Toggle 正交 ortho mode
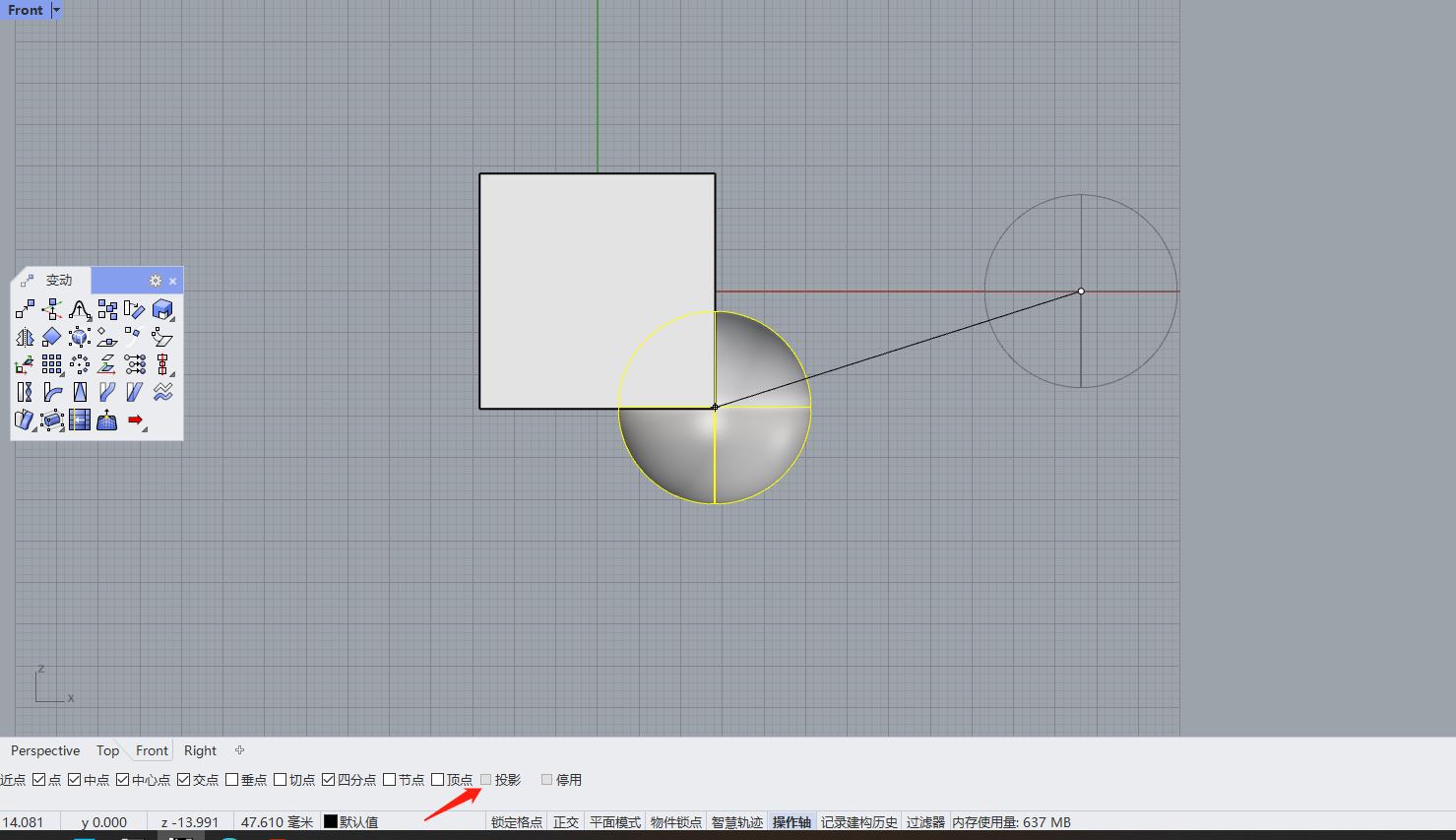This screenshot has width=1456, height=840. coord(566,822)
